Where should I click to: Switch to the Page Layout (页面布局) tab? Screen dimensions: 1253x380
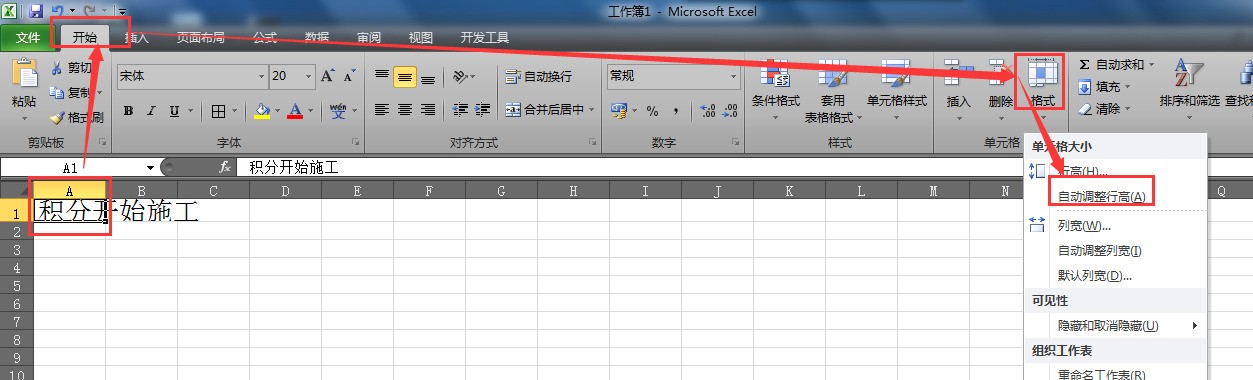tap(200, 38)
